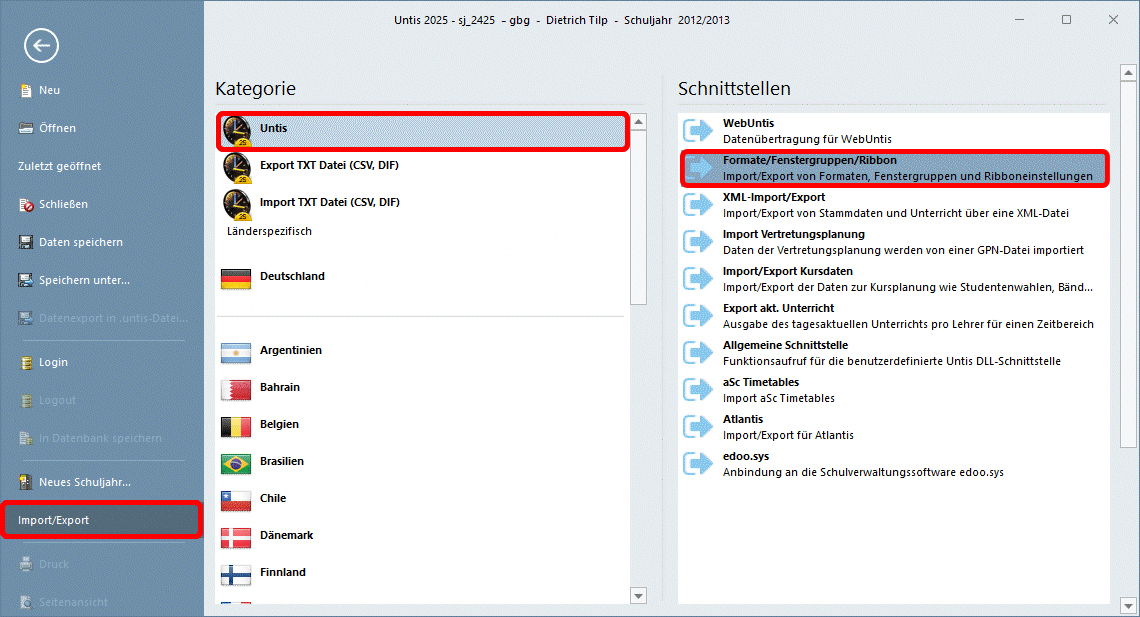Select the Deutschland flag icon

click(236, 278)
